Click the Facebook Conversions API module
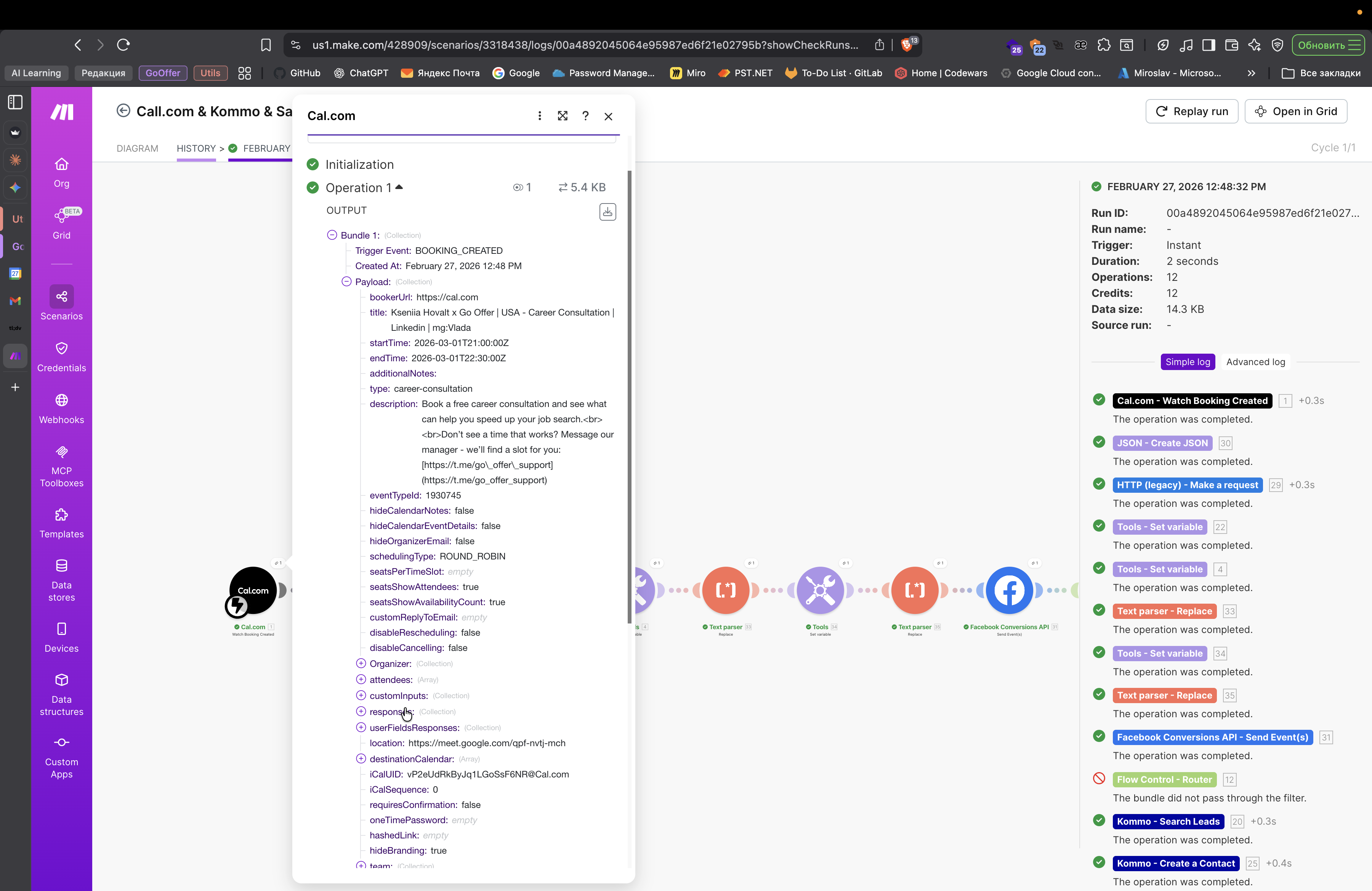The width and height of the screenshot is (1372, 891). 1009,590
